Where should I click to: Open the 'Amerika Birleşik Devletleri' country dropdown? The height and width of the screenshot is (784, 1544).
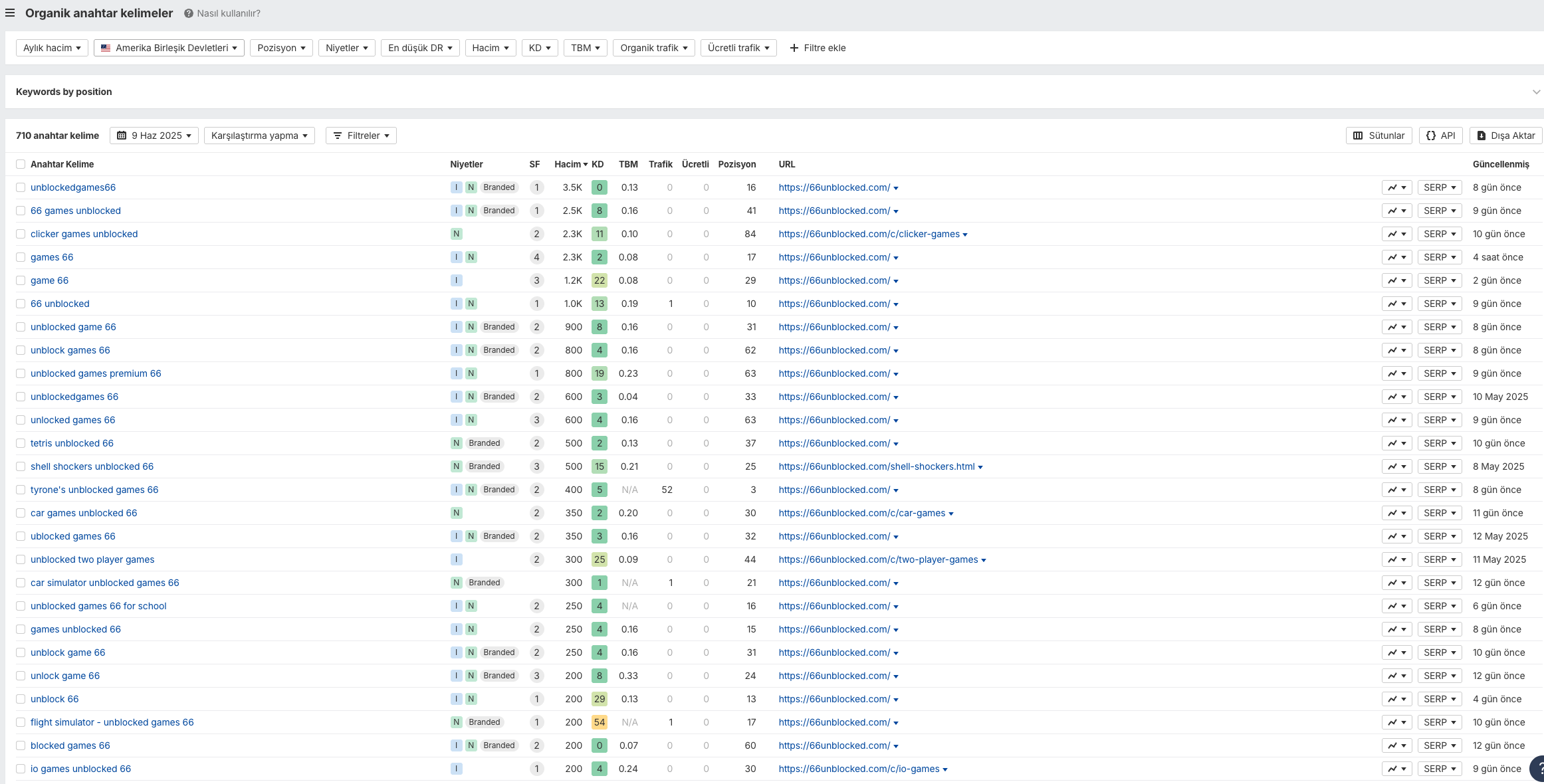click(x=169, y=48)
